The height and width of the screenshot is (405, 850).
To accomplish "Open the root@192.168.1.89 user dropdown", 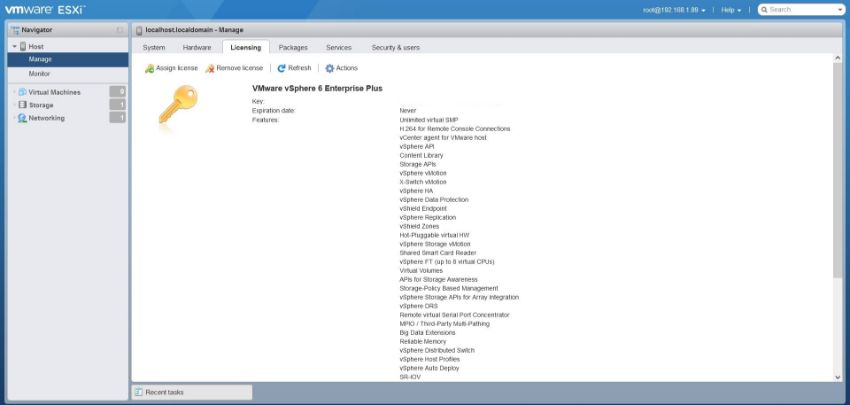I will [674, 10].
